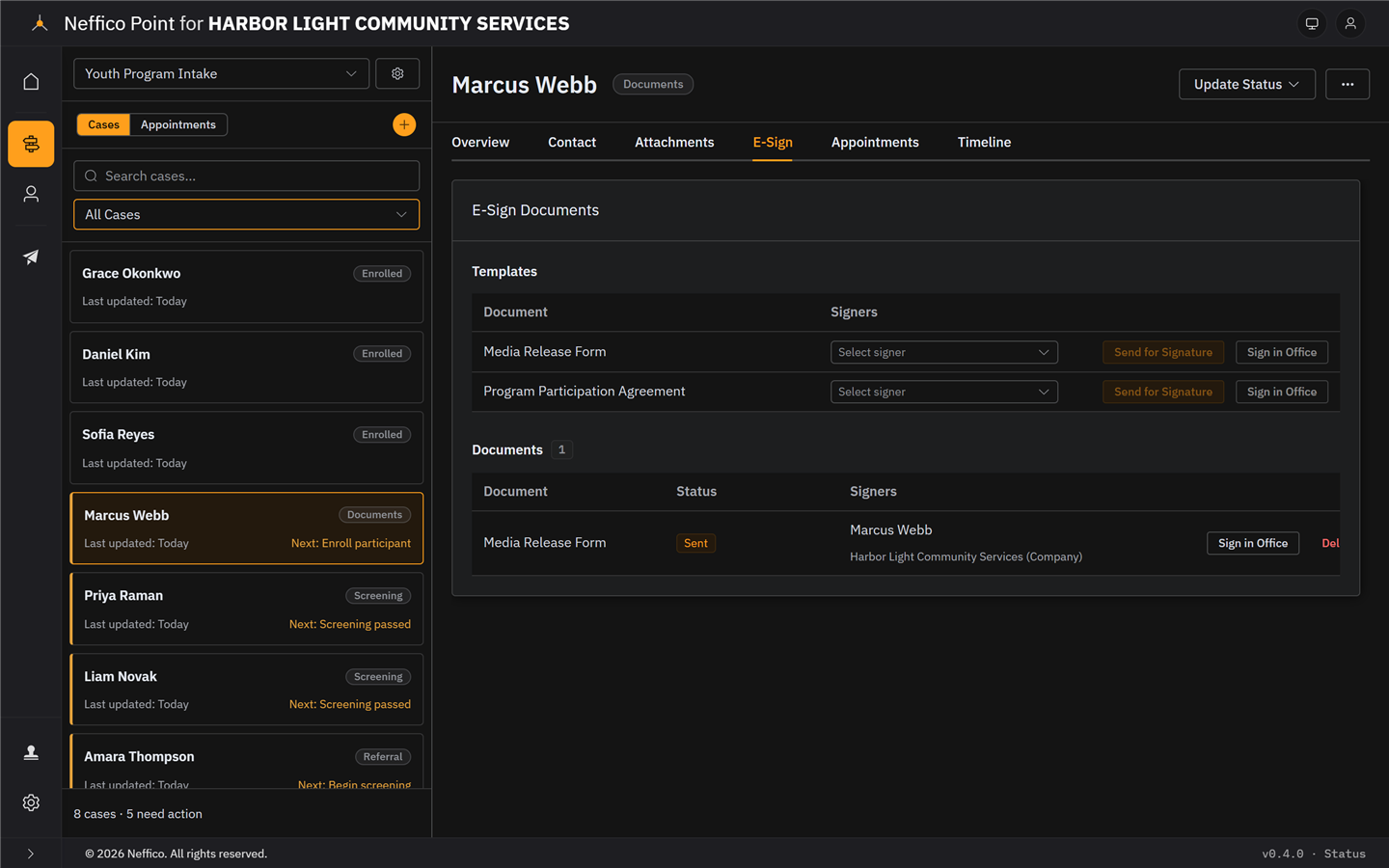Open the user account icon in header

click(1350, 23)
